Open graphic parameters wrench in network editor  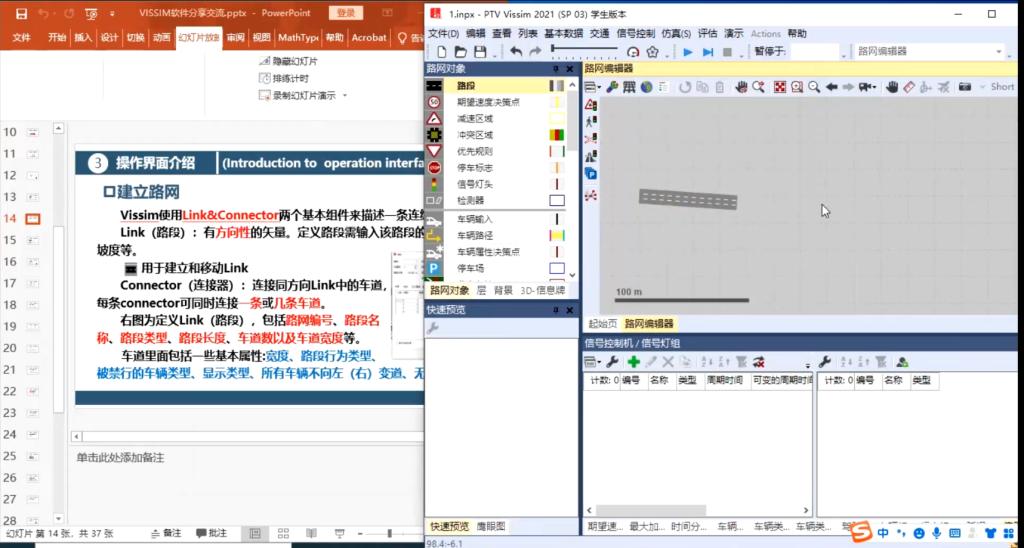click(612, 87)
